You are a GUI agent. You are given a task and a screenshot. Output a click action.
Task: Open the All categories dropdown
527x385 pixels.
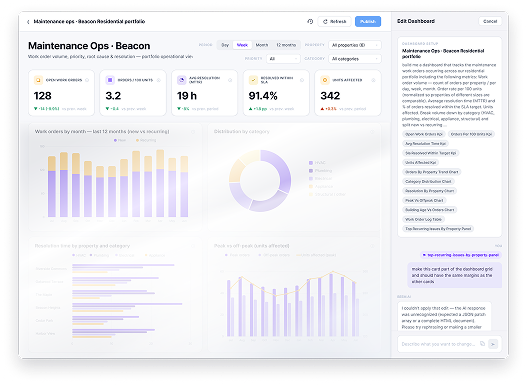tap(355, 59)
